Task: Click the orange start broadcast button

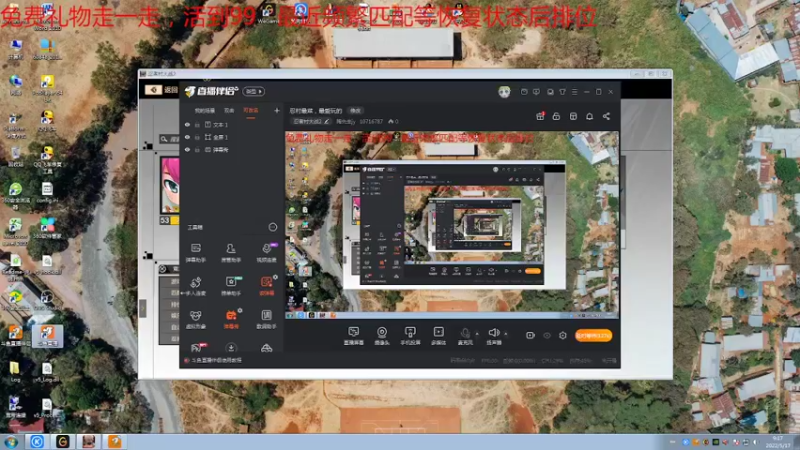Action: (593, 335)
